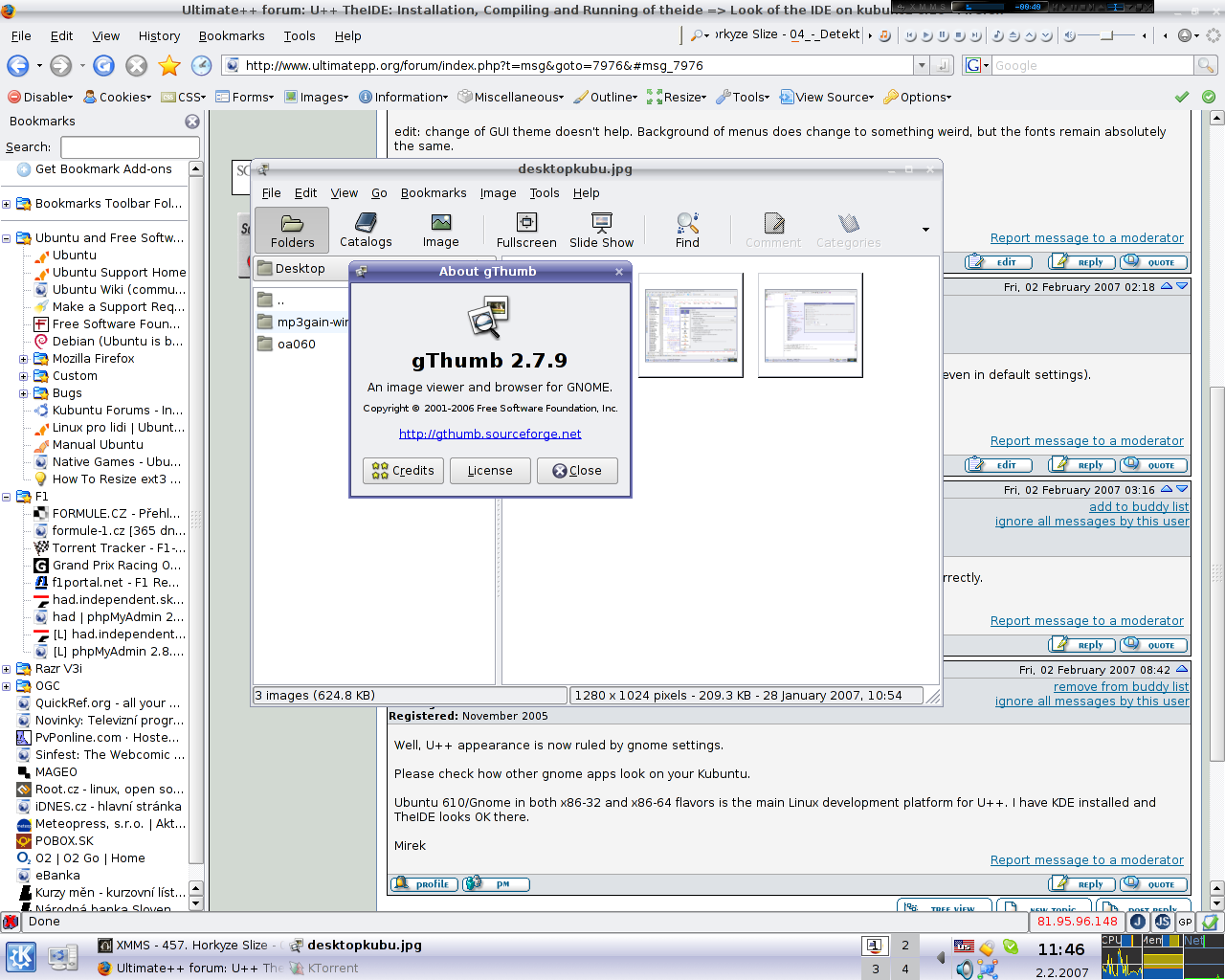
Task: Expand the Mozilla Firefox bookmark folder
Action: tap(24, 359)
